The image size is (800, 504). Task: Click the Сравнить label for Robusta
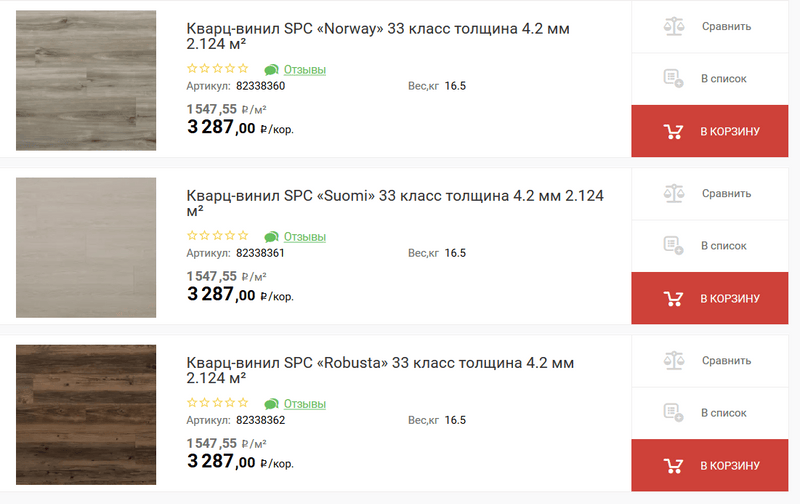[726, 360]
